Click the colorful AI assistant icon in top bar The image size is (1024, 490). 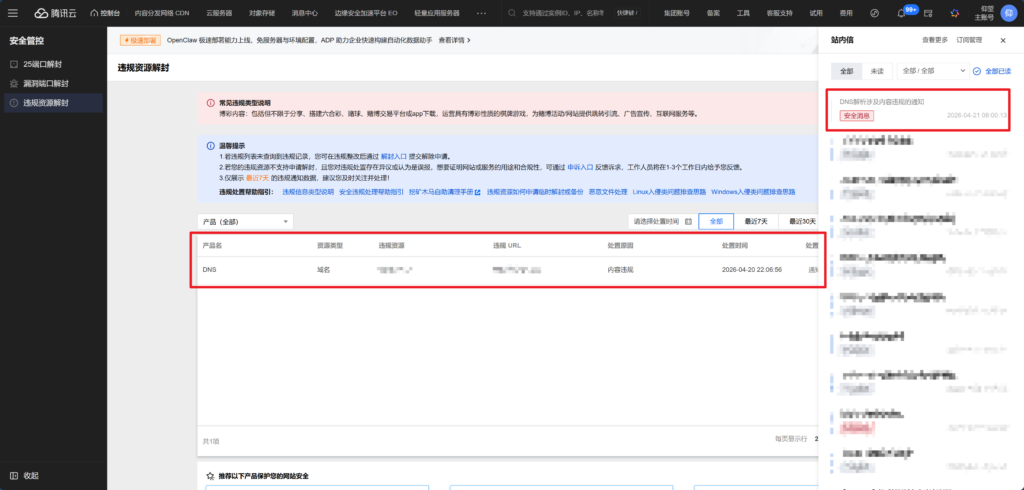(x=954, y=13)
